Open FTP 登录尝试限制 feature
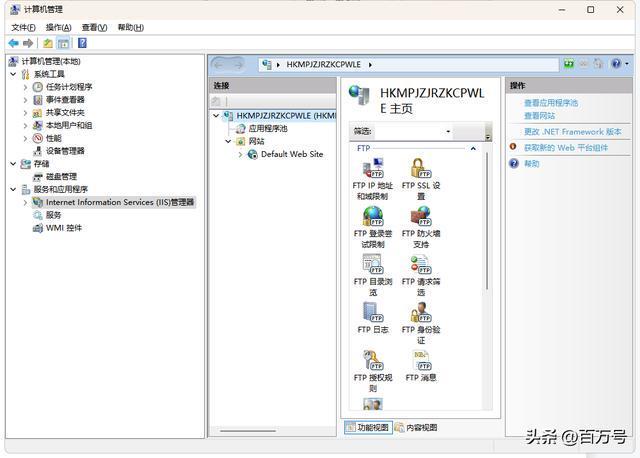Viewport: 640px width, 458px height. coord(373,227)
